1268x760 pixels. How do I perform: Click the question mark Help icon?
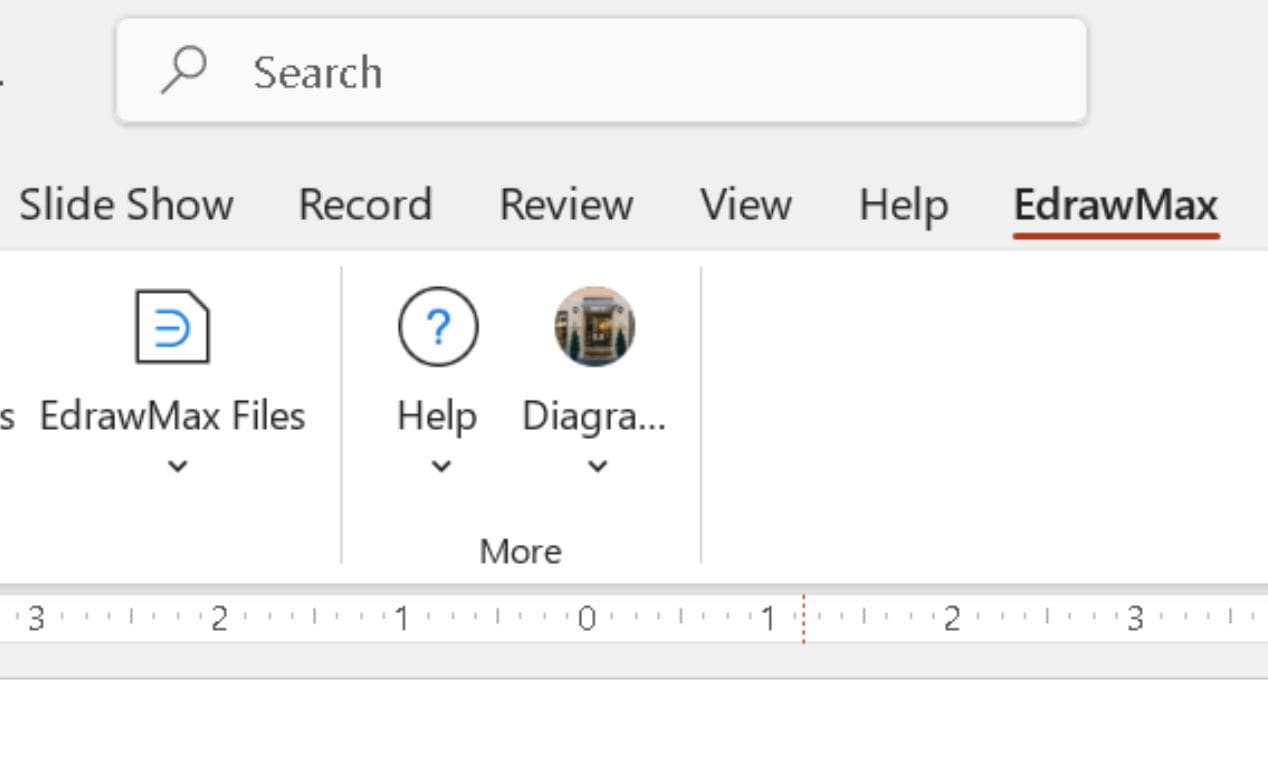click(x=438, y=327)
